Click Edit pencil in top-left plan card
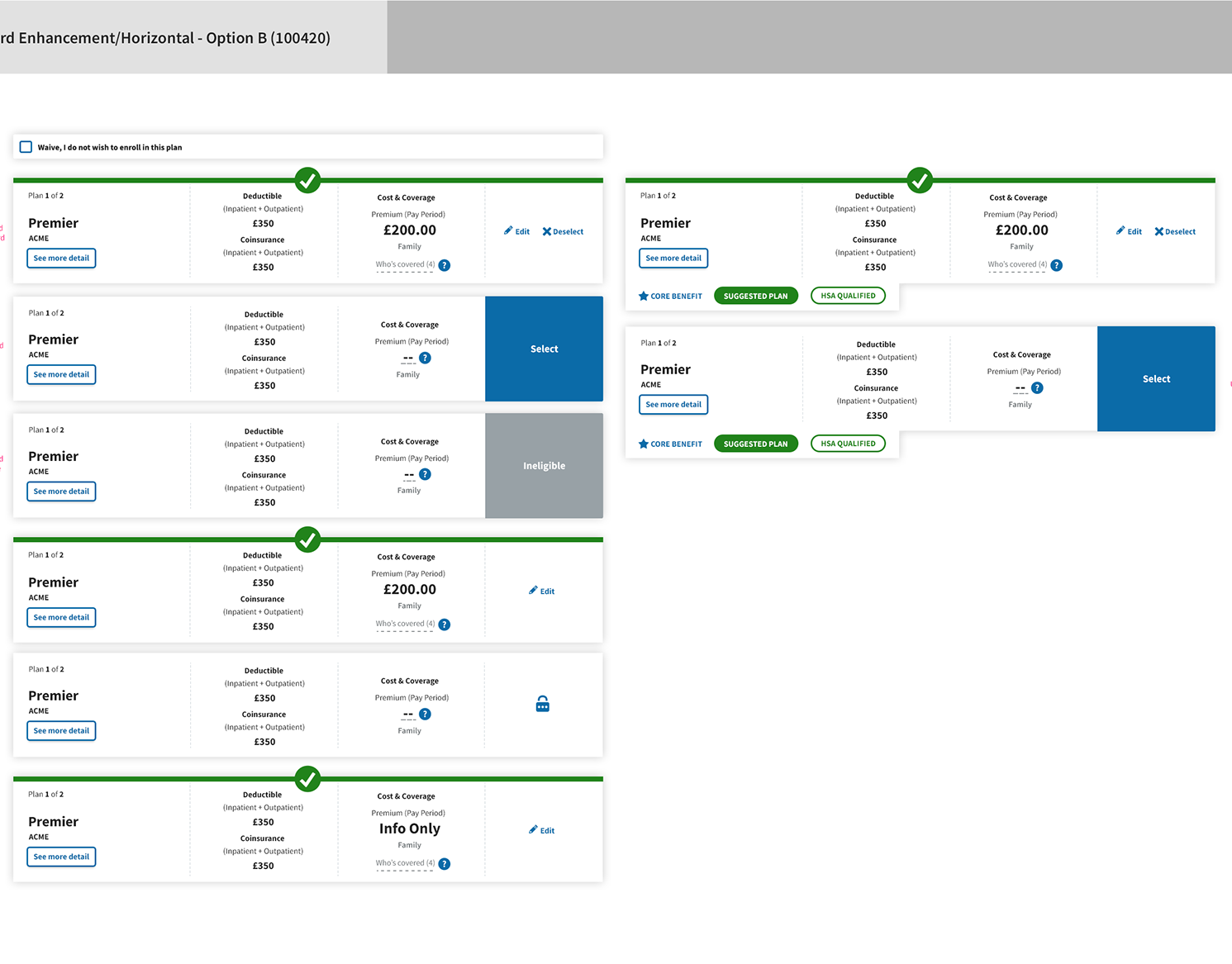 (x=516, y=231)
